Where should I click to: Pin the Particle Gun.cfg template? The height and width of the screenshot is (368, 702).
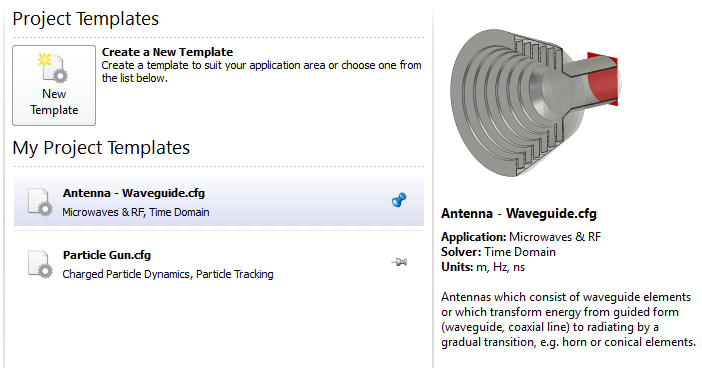pos(399,262)
